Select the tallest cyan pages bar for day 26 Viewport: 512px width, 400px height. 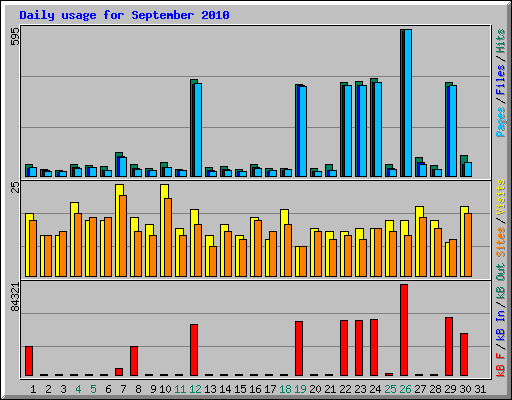[x=408, y=103]
